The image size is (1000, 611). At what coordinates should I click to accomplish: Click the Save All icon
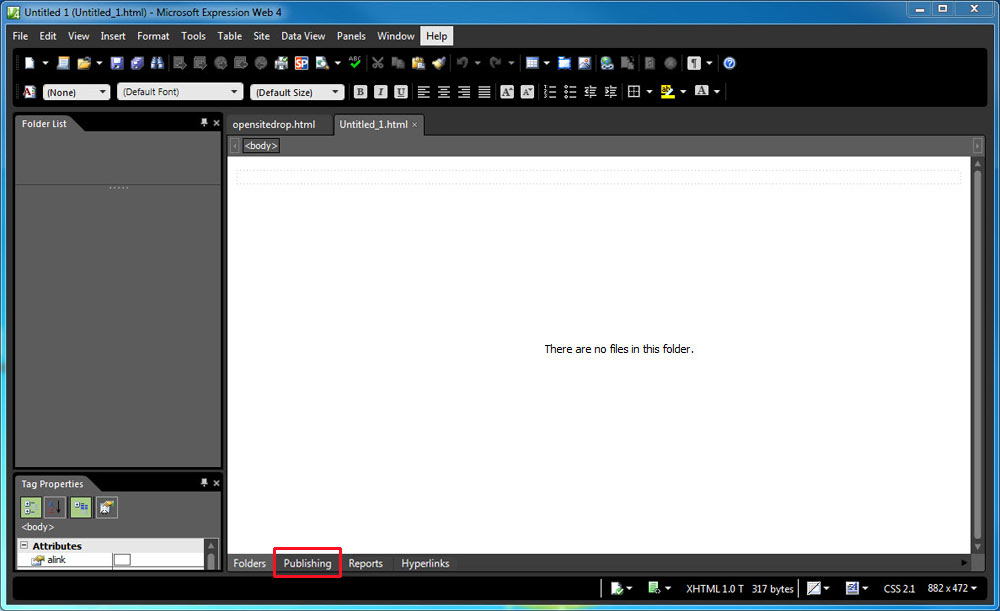pos(136,63)
